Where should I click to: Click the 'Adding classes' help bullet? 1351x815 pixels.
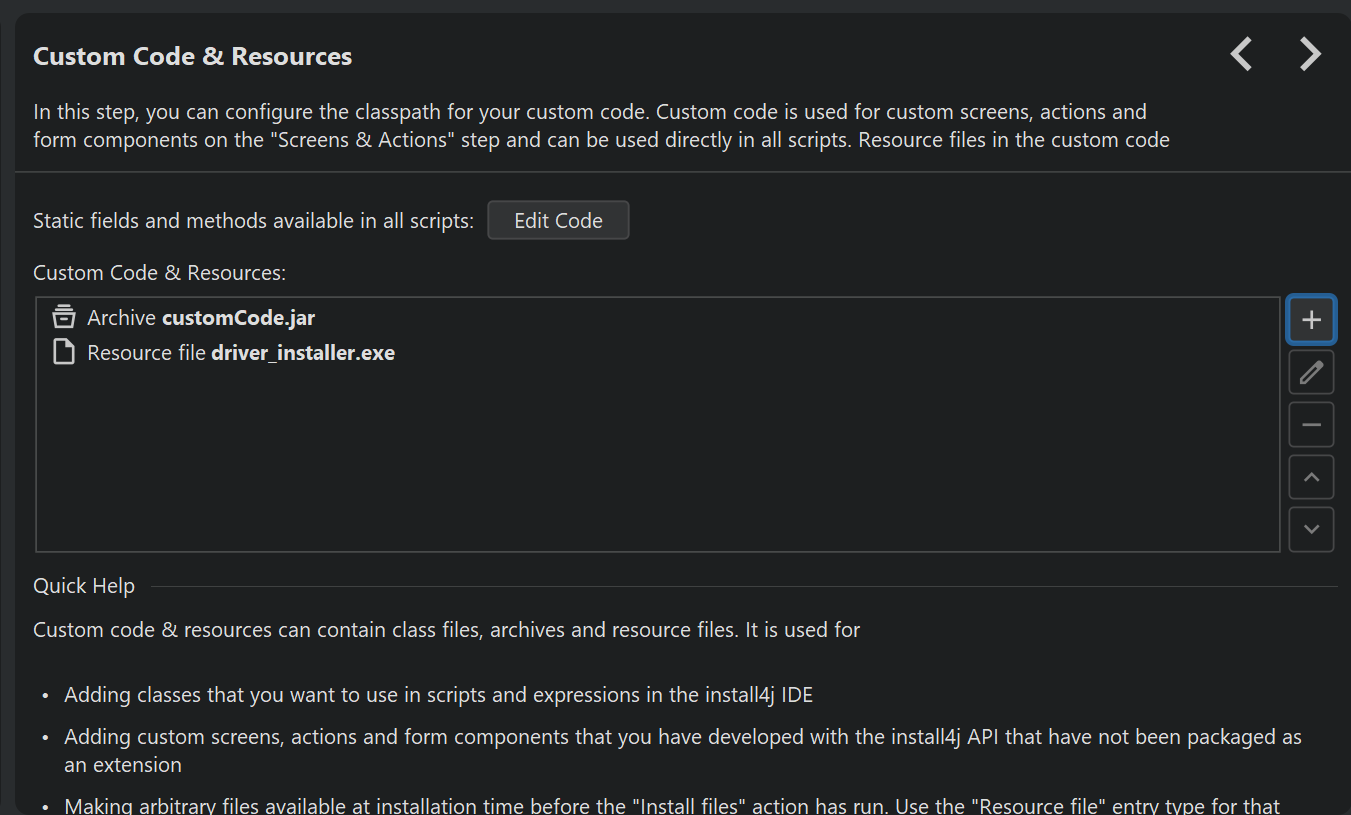tap(438, 695)
